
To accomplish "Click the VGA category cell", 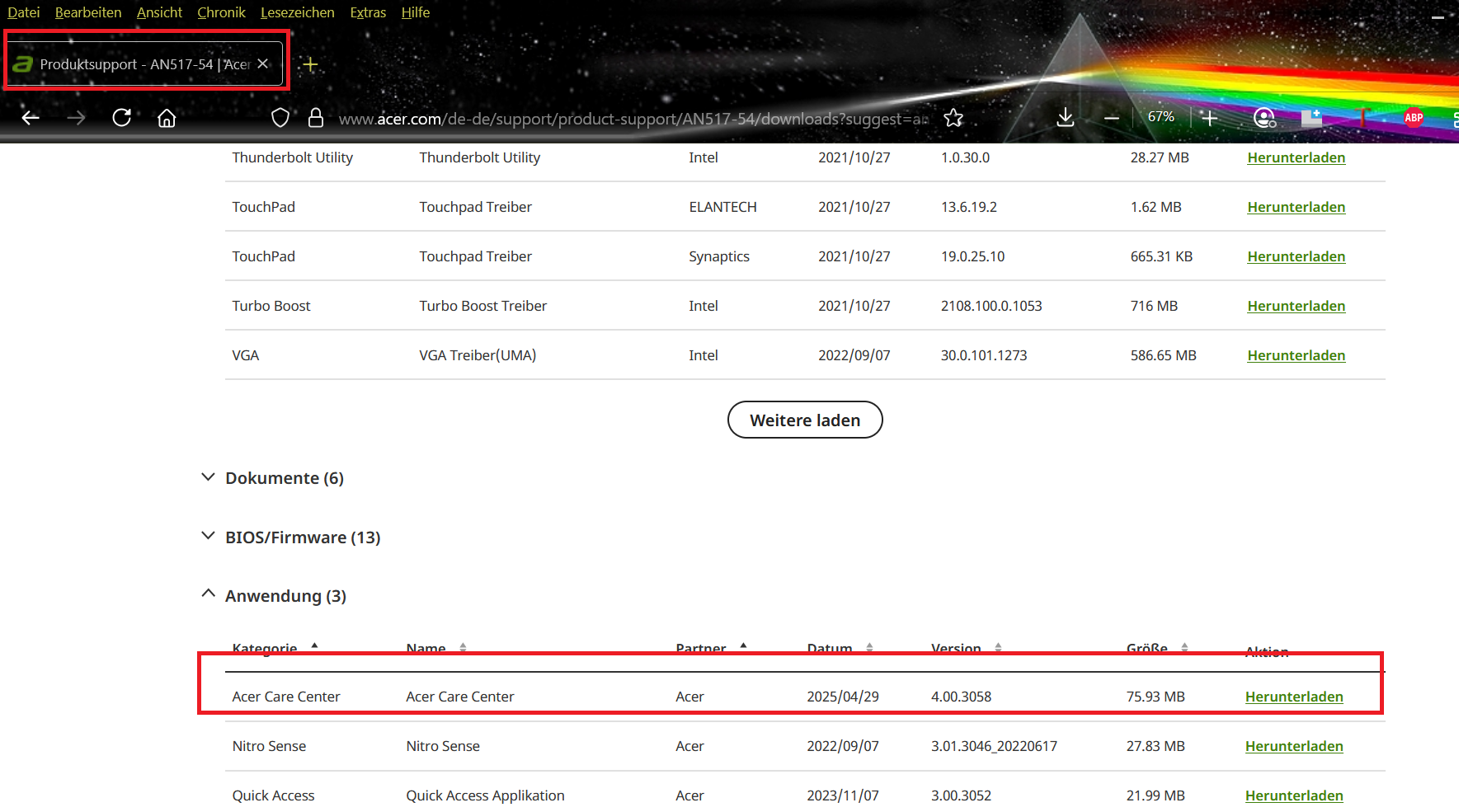I will (x=246, y=355).
